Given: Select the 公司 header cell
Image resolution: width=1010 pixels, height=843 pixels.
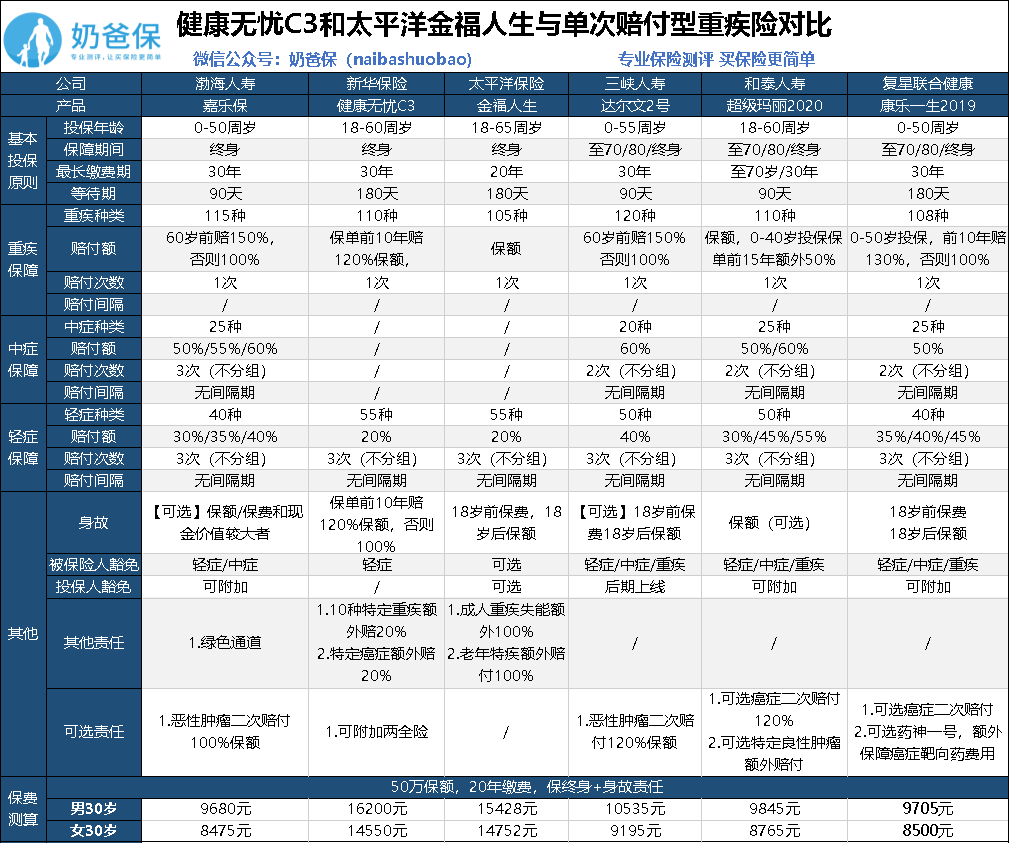Looking at the screenshot, I should [71, 84].
